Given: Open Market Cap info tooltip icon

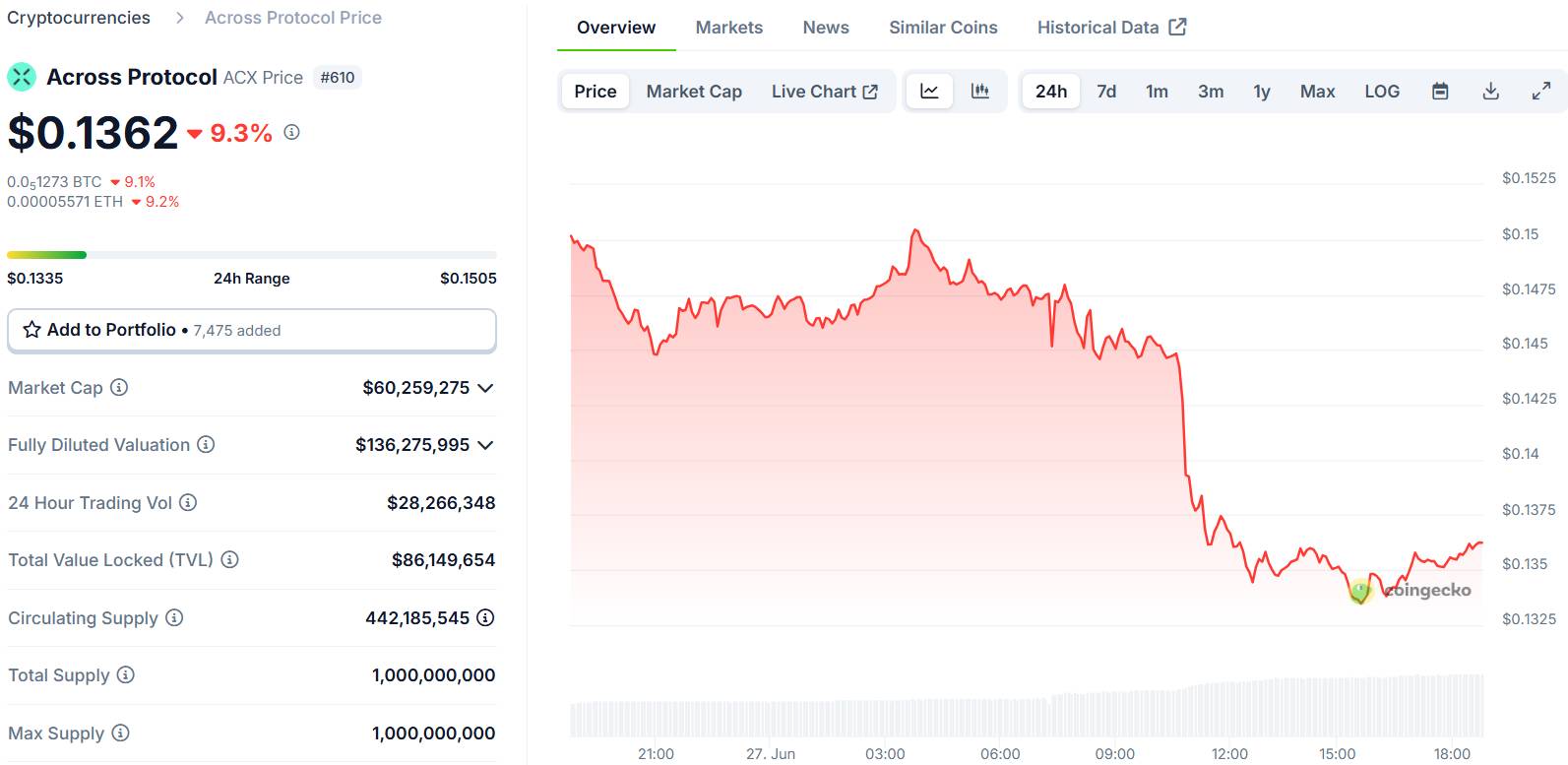Looking at the screenshot, I should click(119, 387).
